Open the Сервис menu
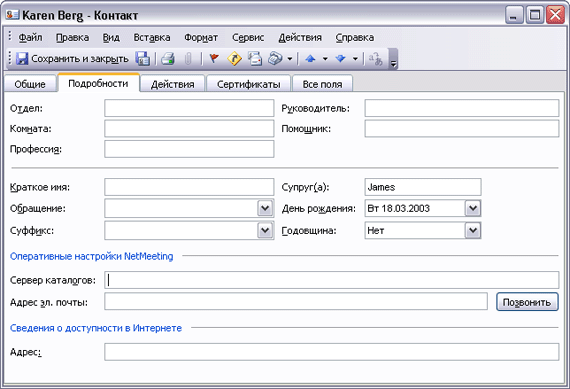 click(248, 37)
